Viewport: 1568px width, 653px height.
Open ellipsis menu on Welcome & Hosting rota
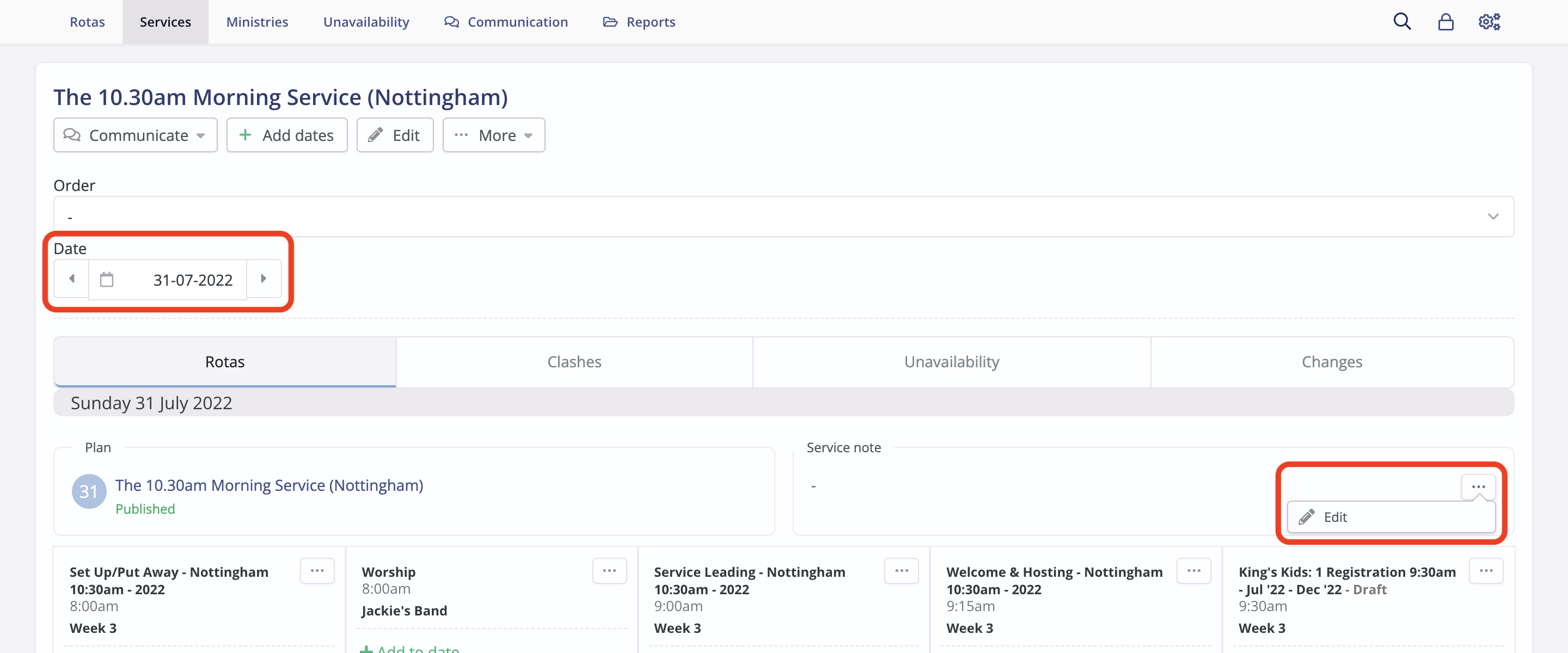(x=1193, y=571)
